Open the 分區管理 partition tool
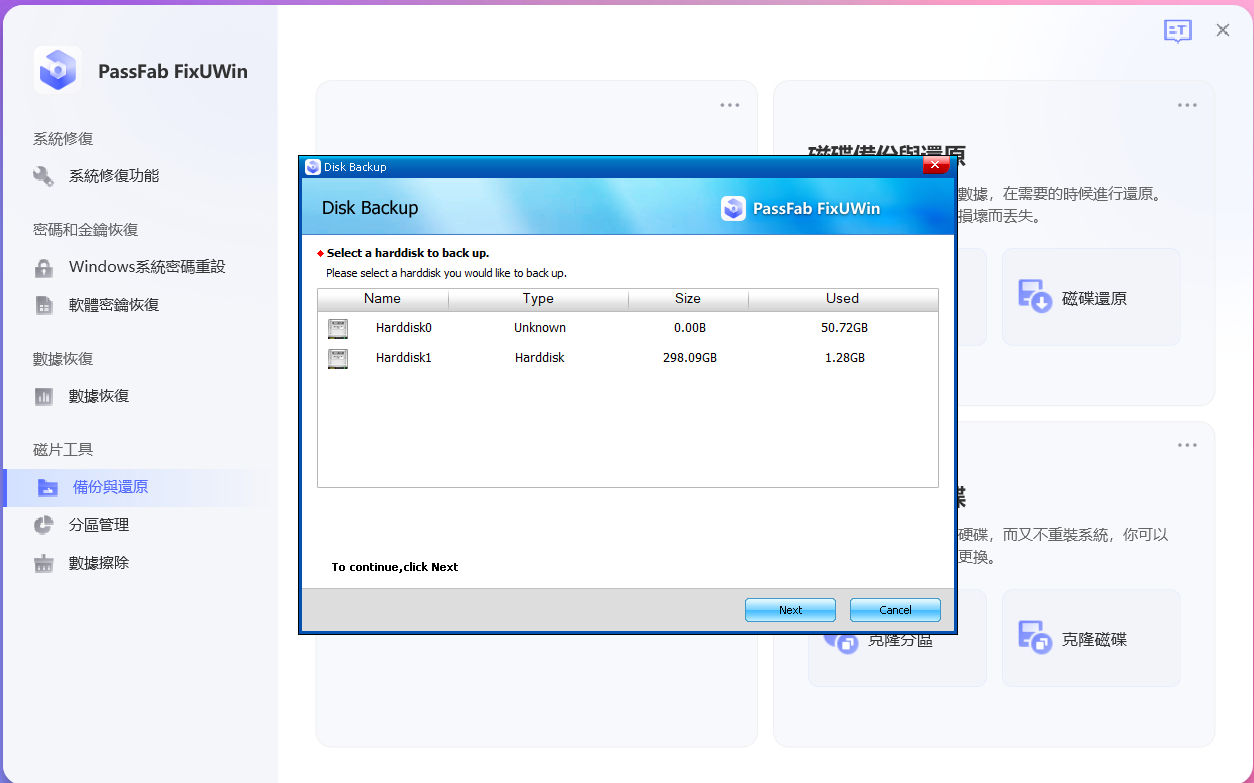 click(97, 524)
